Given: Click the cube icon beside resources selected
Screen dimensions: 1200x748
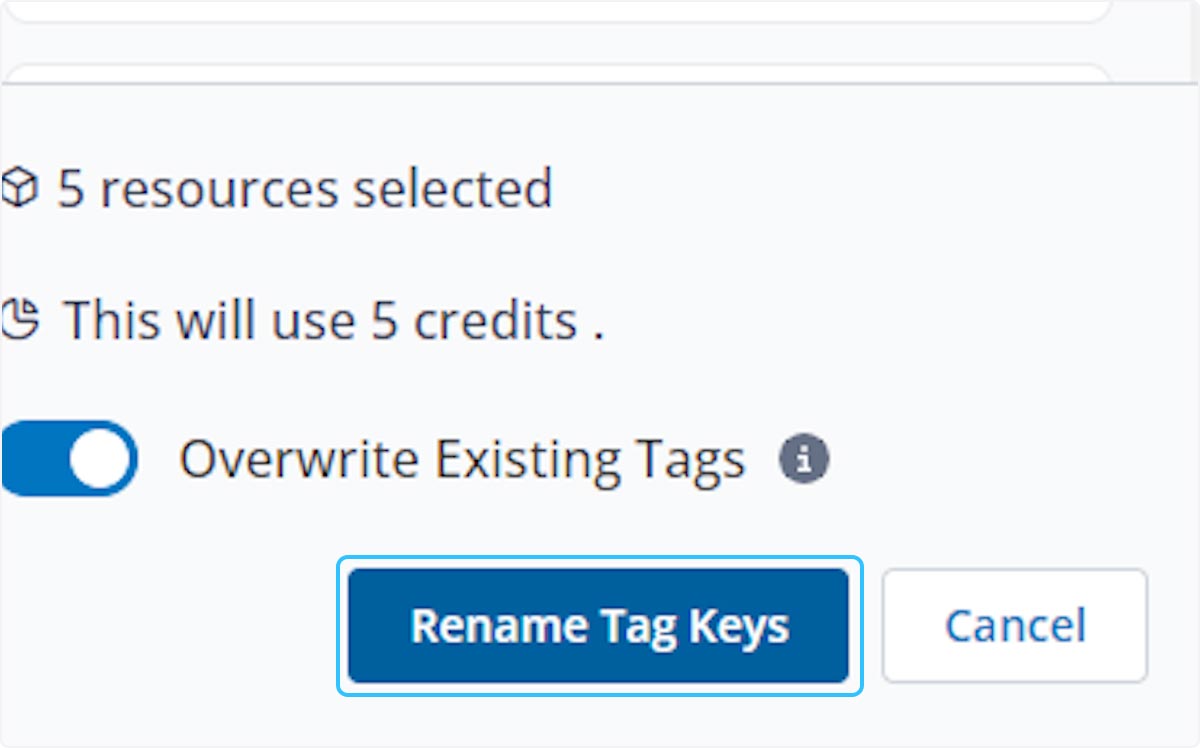Looking at the screenshot, I should click(x=20, y=188).
